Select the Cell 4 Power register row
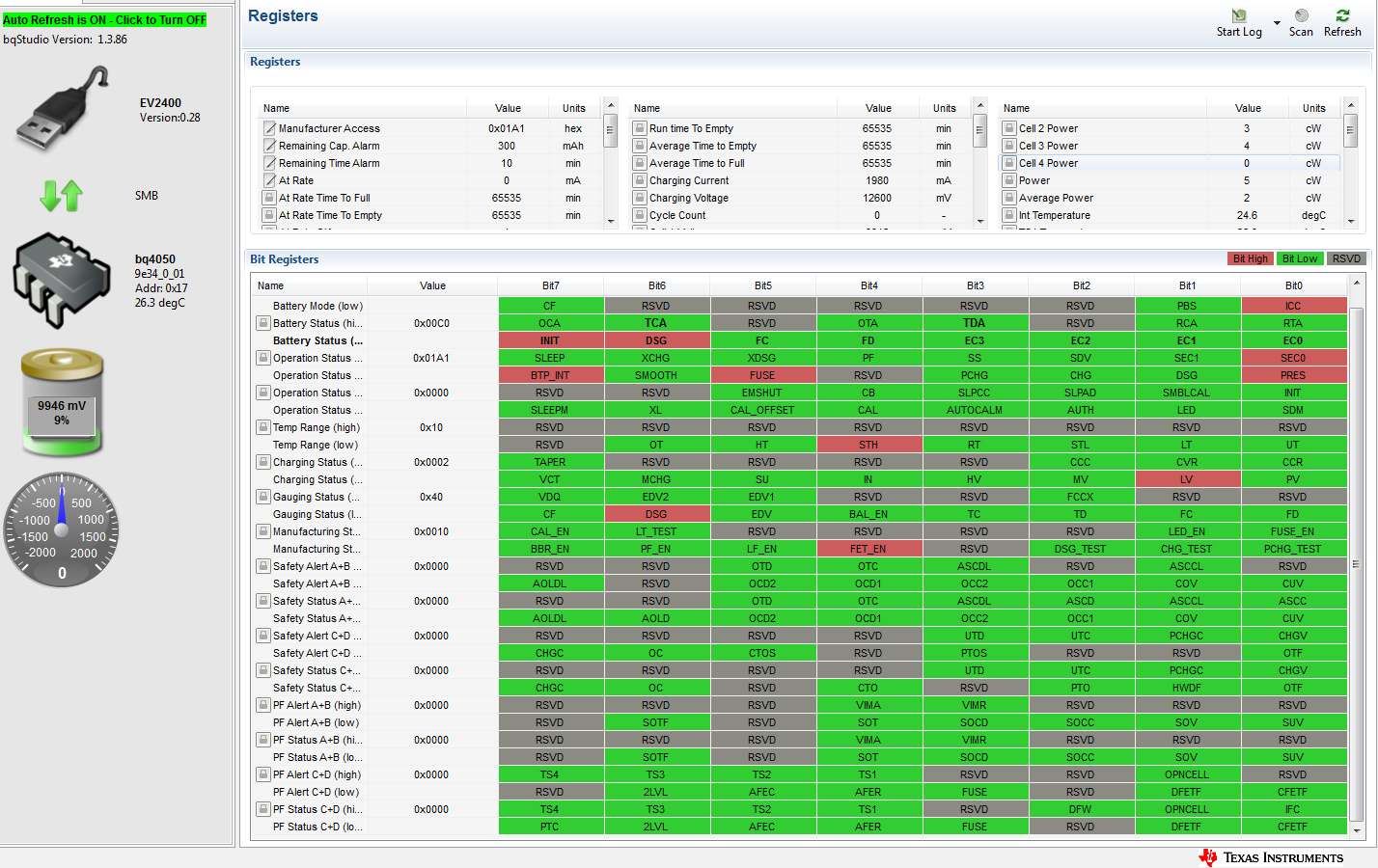The height and width of the screenshot is (868, 1378). [1169, 163]
